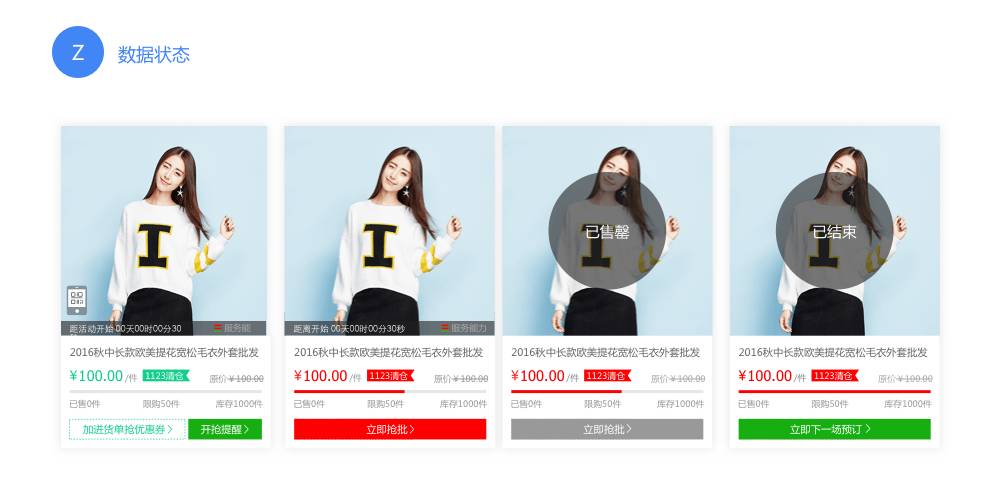Click the blue Z circle avatar
1000x490 pixels.
[x=78, y=52]
